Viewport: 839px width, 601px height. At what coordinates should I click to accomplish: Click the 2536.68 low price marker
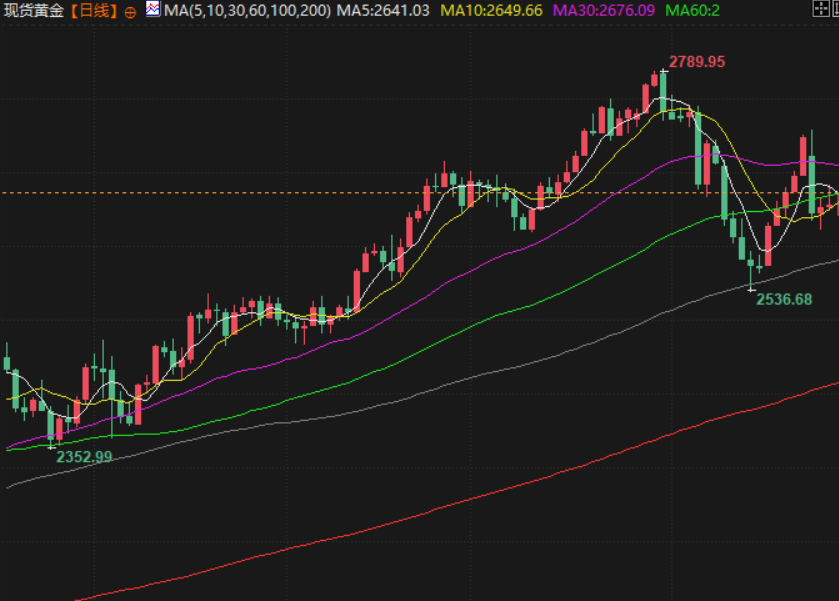point(784,299)
